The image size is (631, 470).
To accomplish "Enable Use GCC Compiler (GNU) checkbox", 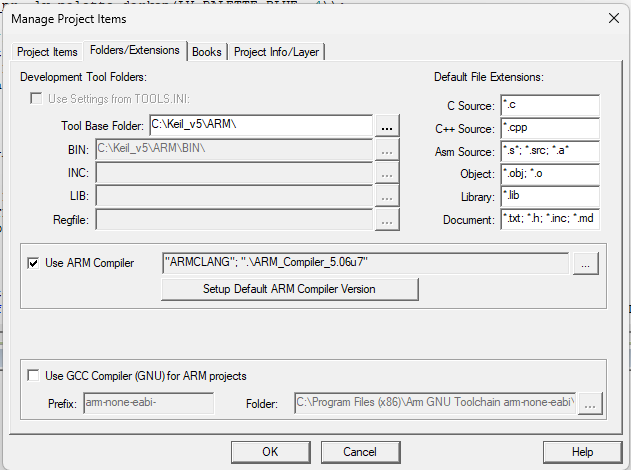I will coord(33,376).
